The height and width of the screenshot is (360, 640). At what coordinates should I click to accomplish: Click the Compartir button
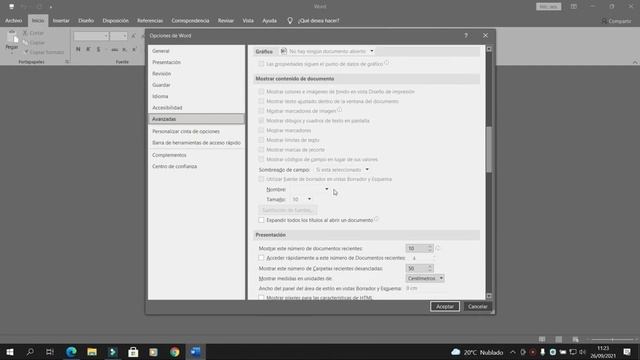tap(616, 21)
